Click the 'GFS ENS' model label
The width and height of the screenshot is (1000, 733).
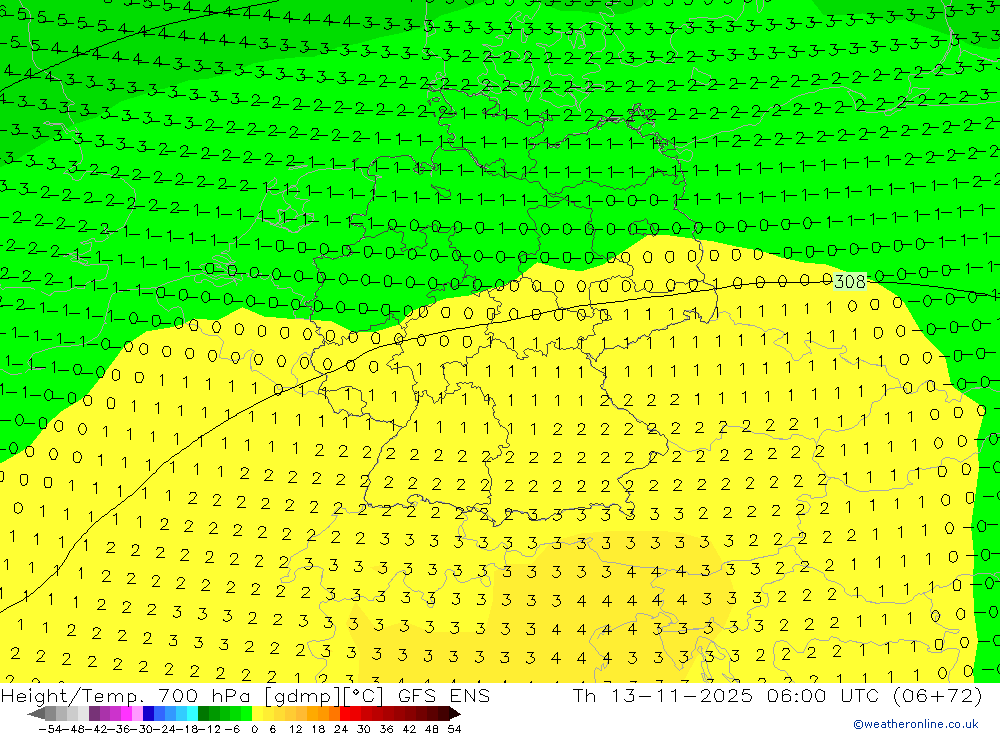click(x=443, y=695)
